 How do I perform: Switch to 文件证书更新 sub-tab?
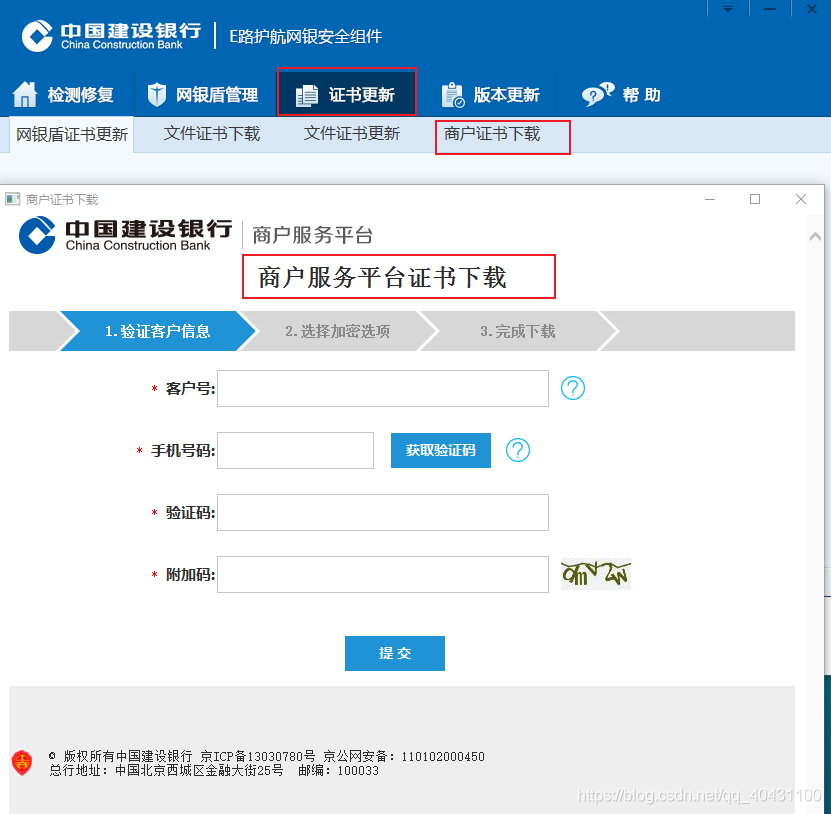(x=352, y=134)
